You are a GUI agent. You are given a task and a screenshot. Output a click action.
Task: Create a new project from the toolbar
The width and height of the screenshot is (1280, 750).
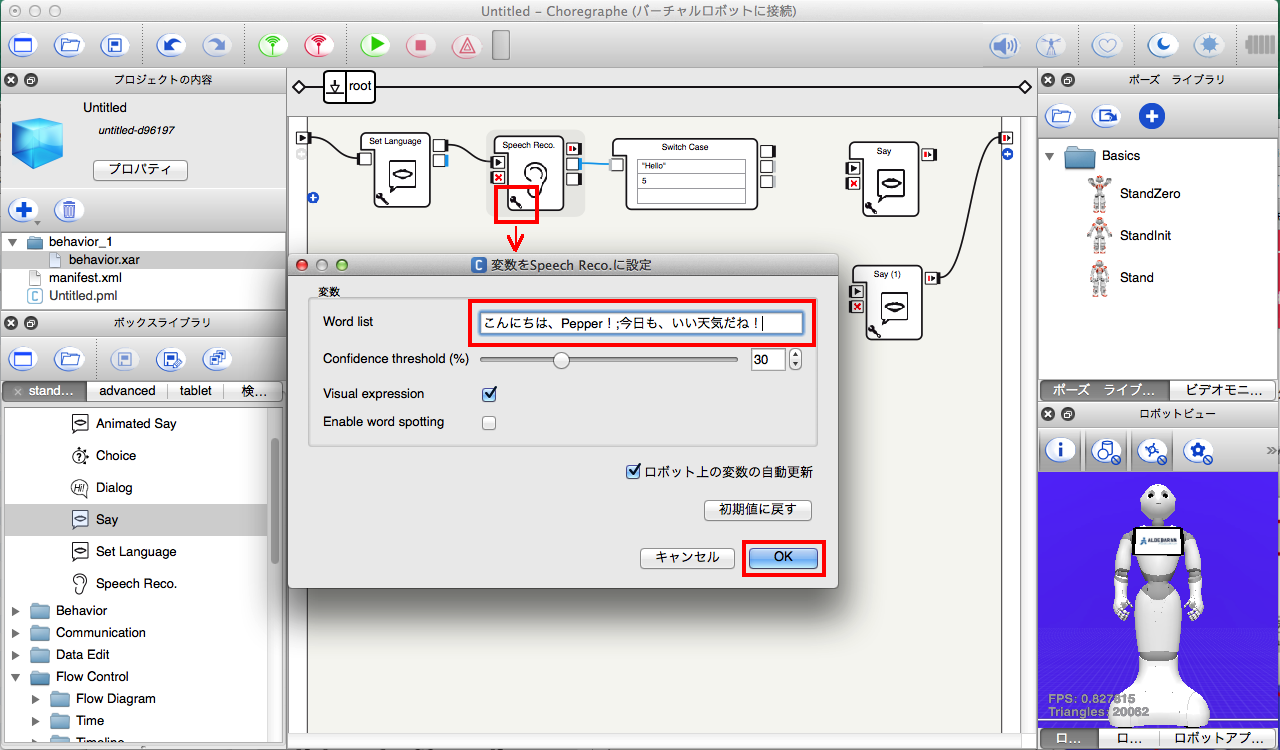click(23, 46)
